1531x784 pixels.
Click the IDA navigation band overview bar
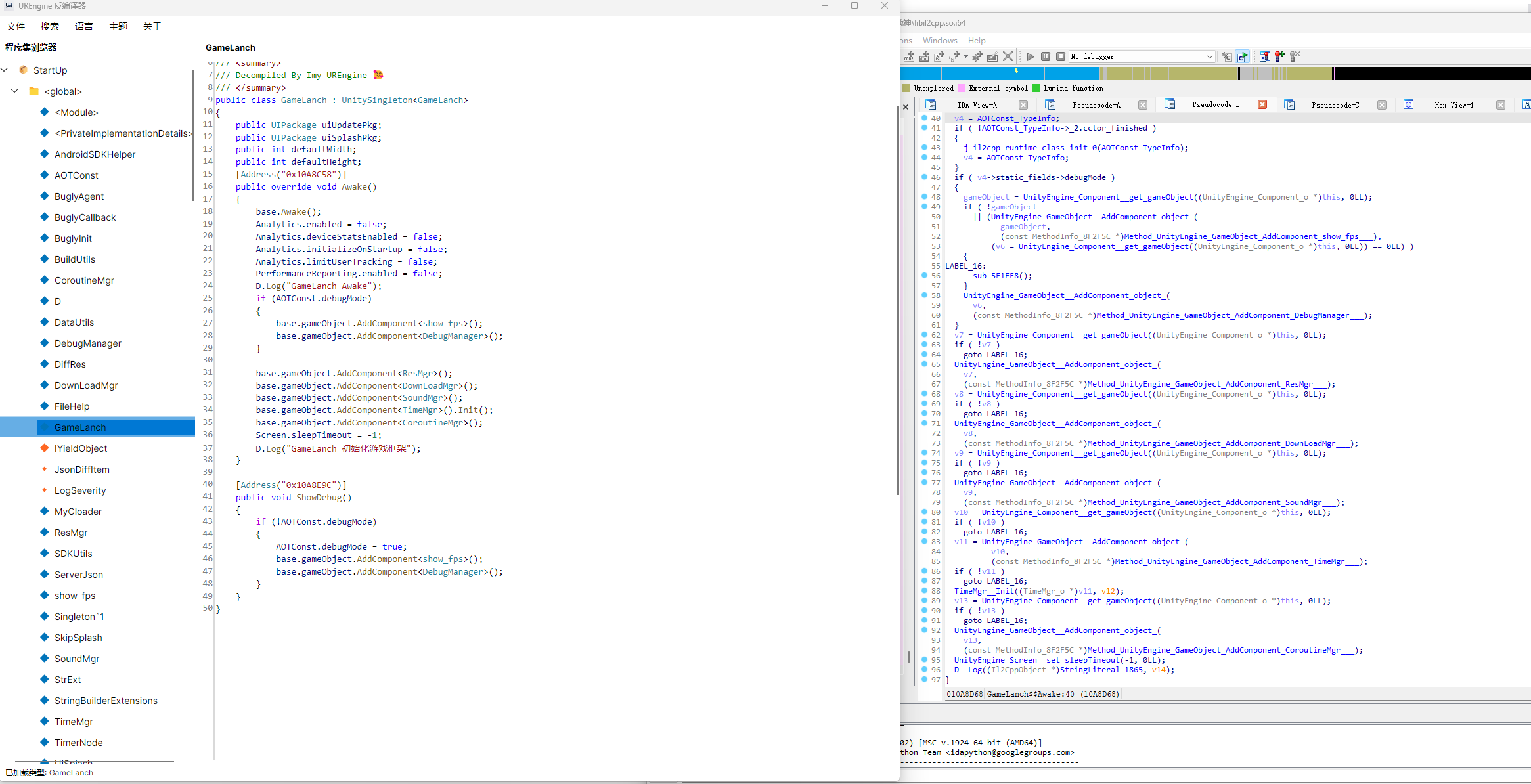click(x=1117, y=73)
